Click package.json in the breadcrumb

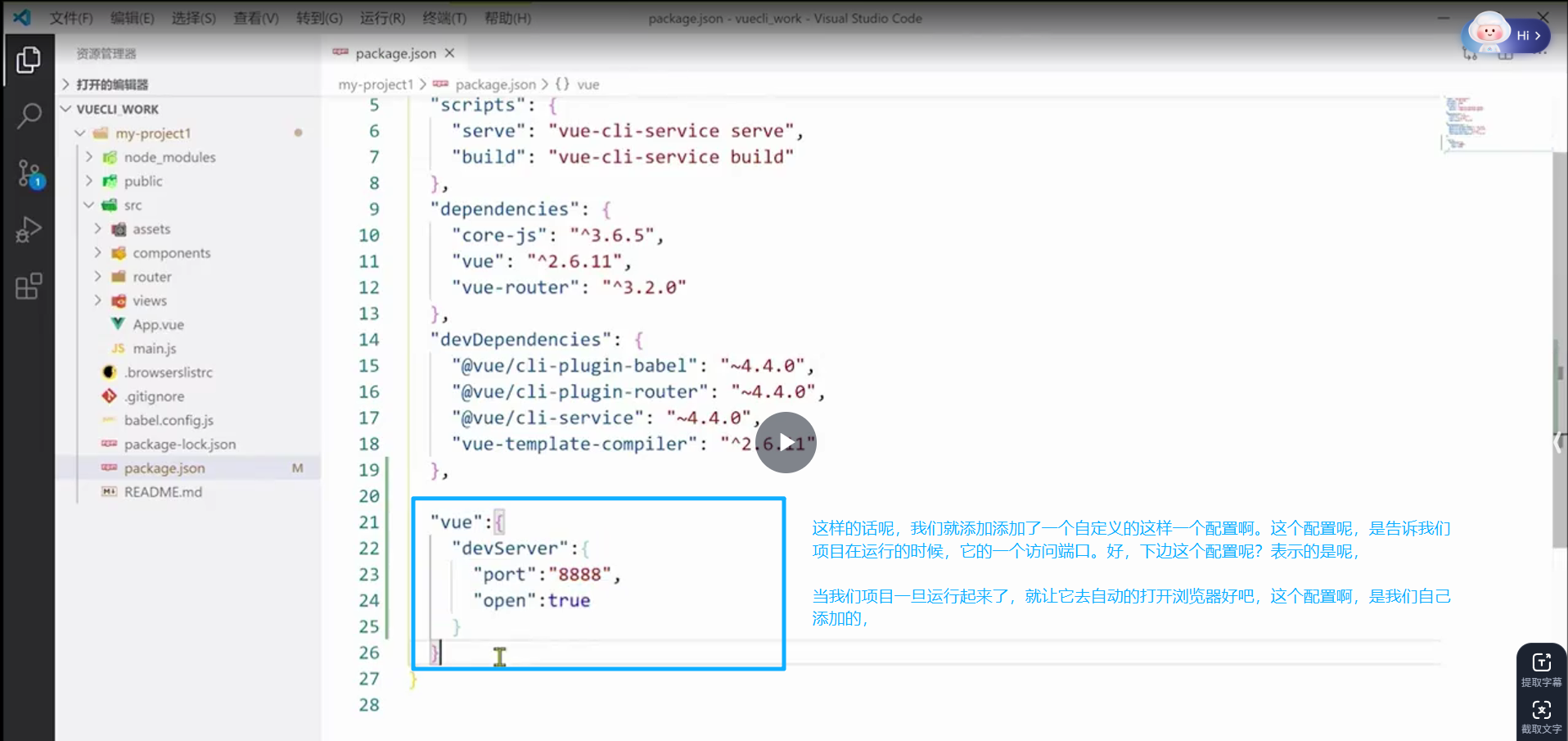tap(495, 84)
